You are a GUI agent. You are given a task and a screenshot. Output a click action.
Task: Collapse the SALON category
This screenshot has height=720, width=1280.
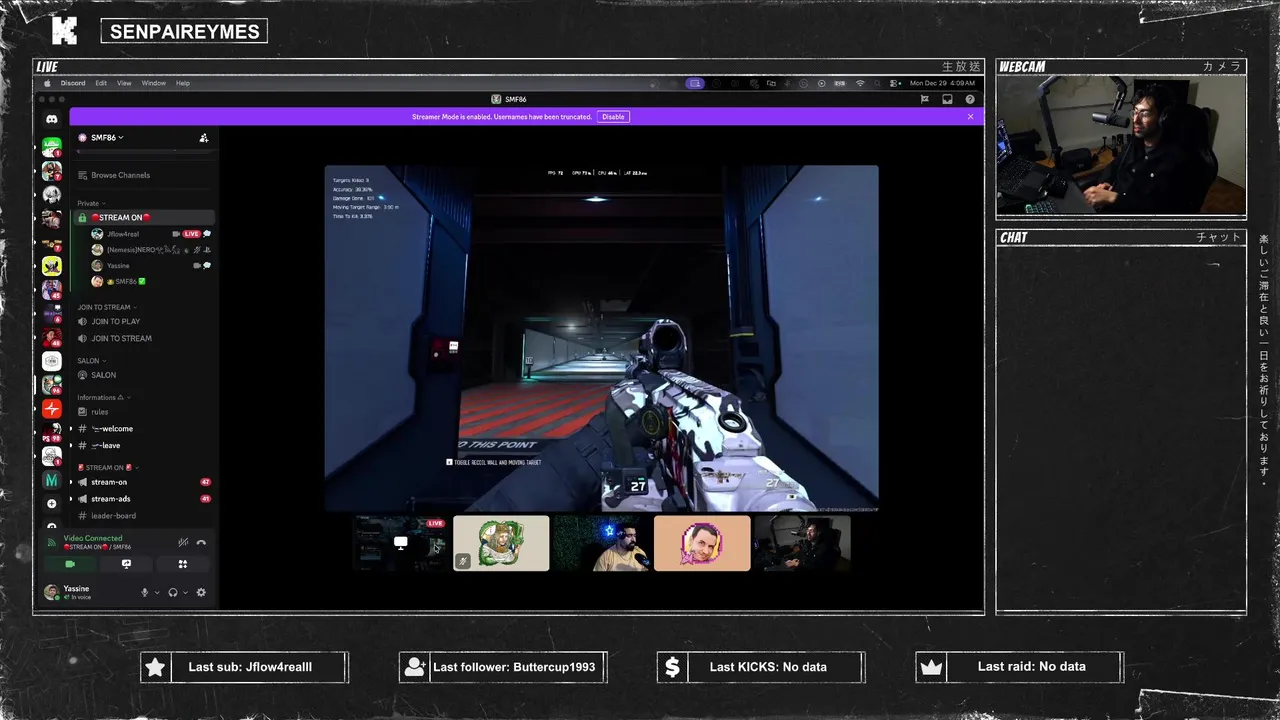91,361
